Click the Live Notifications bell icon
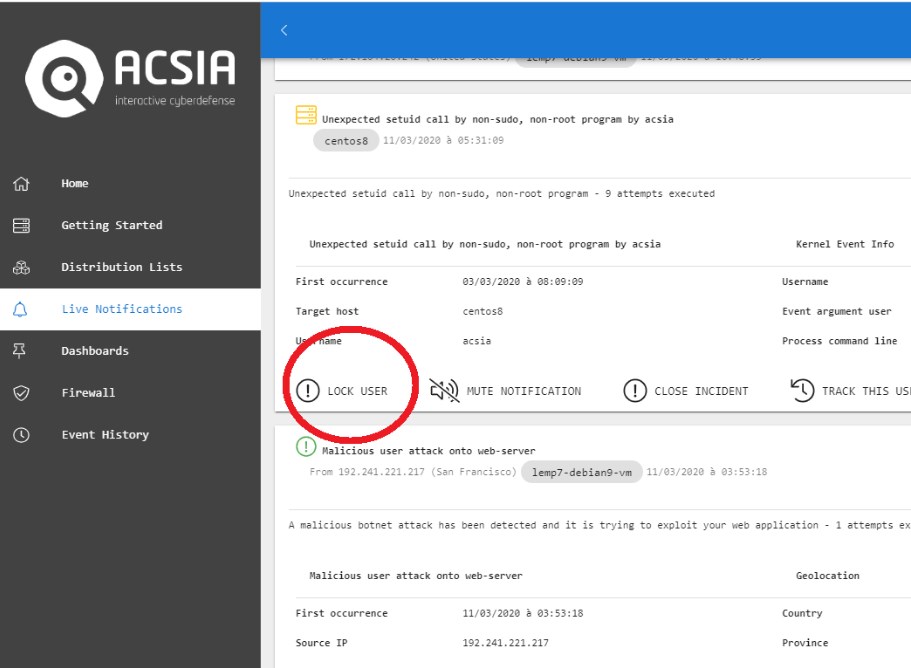The image size is (911, 668). pyautogui.click(x=20, y=309)
